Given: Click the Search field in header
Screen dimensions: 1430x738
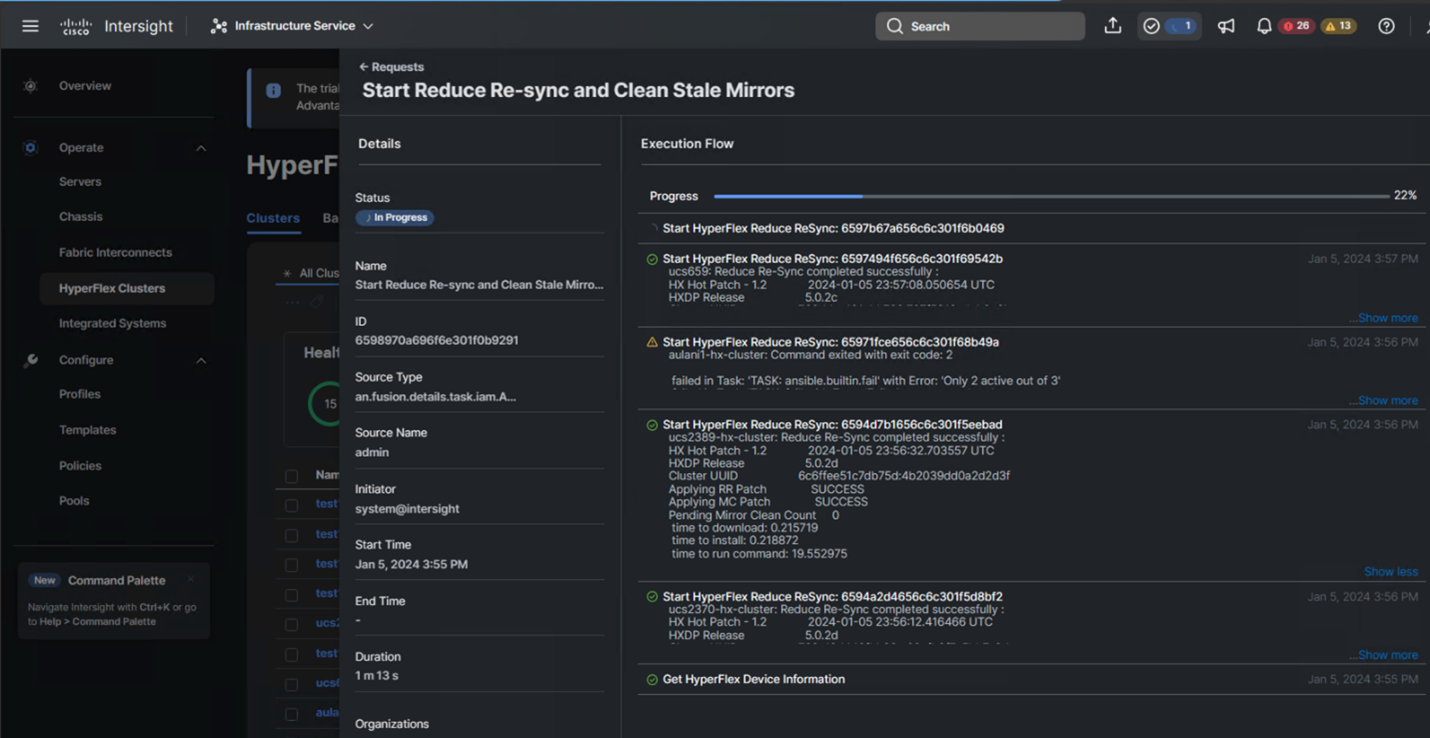Looking at the screenshot, I should 980,26.
